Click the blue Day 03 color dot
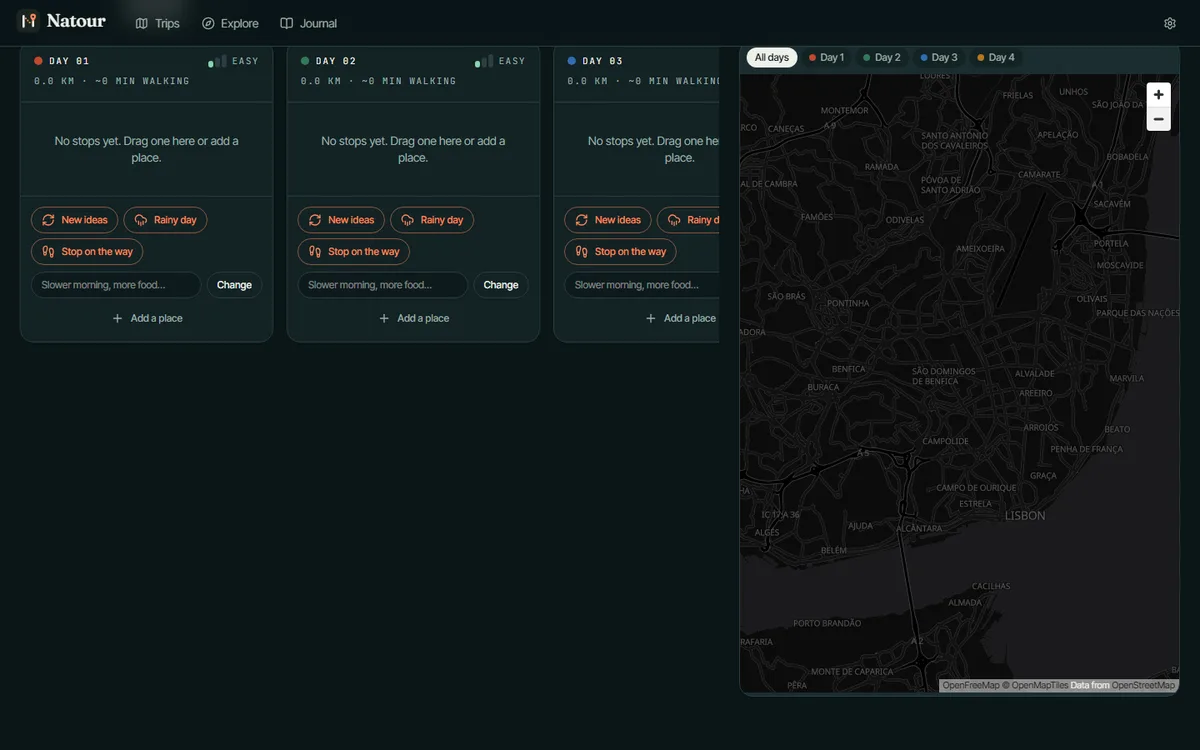This screenshot has width=1200, height=750. [x=572, y=61]
